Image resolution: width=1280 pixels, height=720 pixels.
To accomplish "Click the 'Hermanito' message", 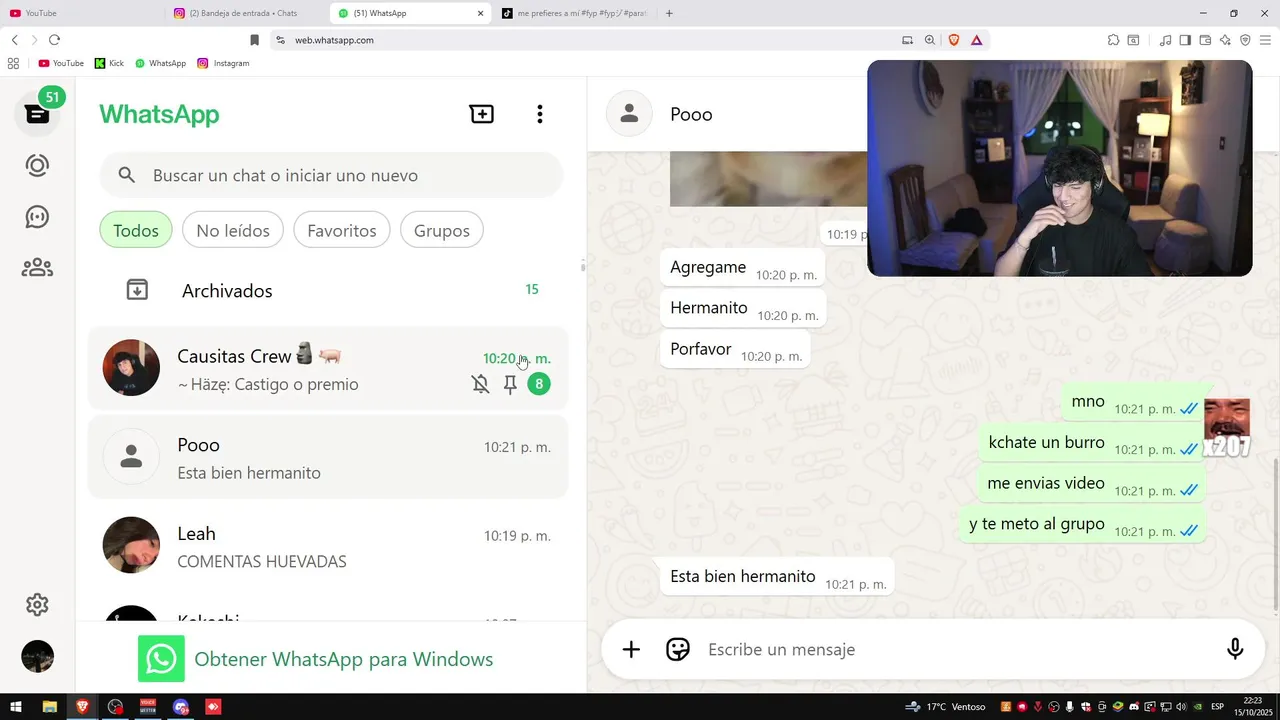I will [743, 308].
